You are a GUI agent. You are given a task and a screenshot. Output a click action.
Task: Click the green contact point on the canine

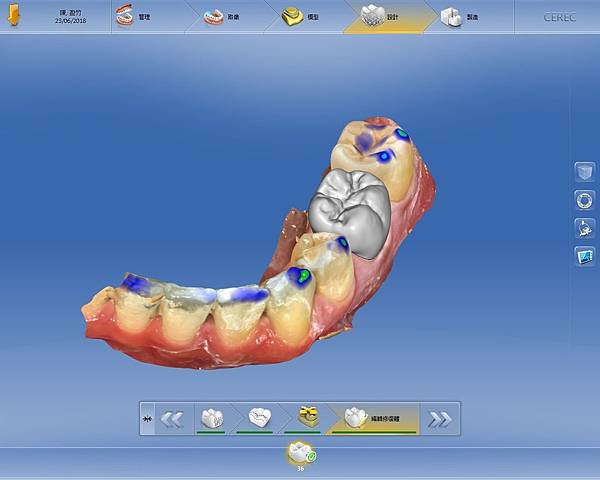pyautogui.click(x=304, y=275)
